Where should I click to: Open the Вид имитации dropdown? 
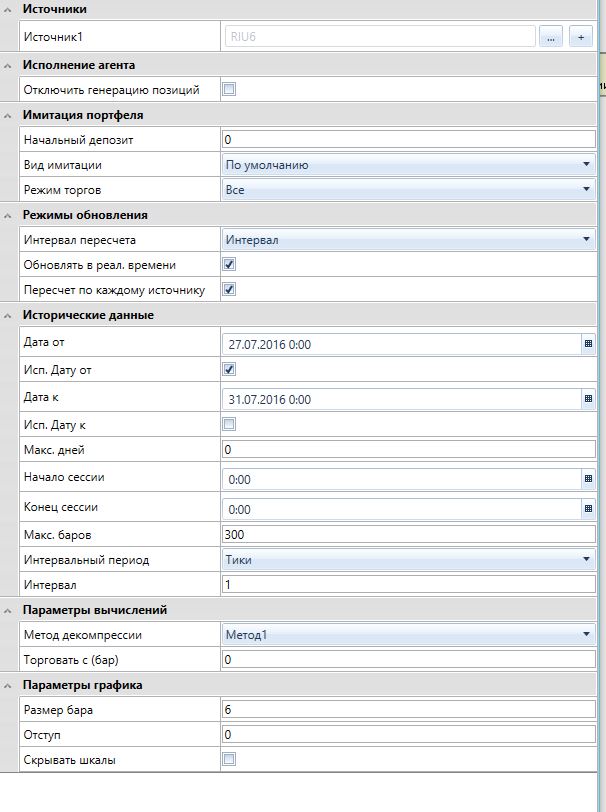[x=587, y=165]
